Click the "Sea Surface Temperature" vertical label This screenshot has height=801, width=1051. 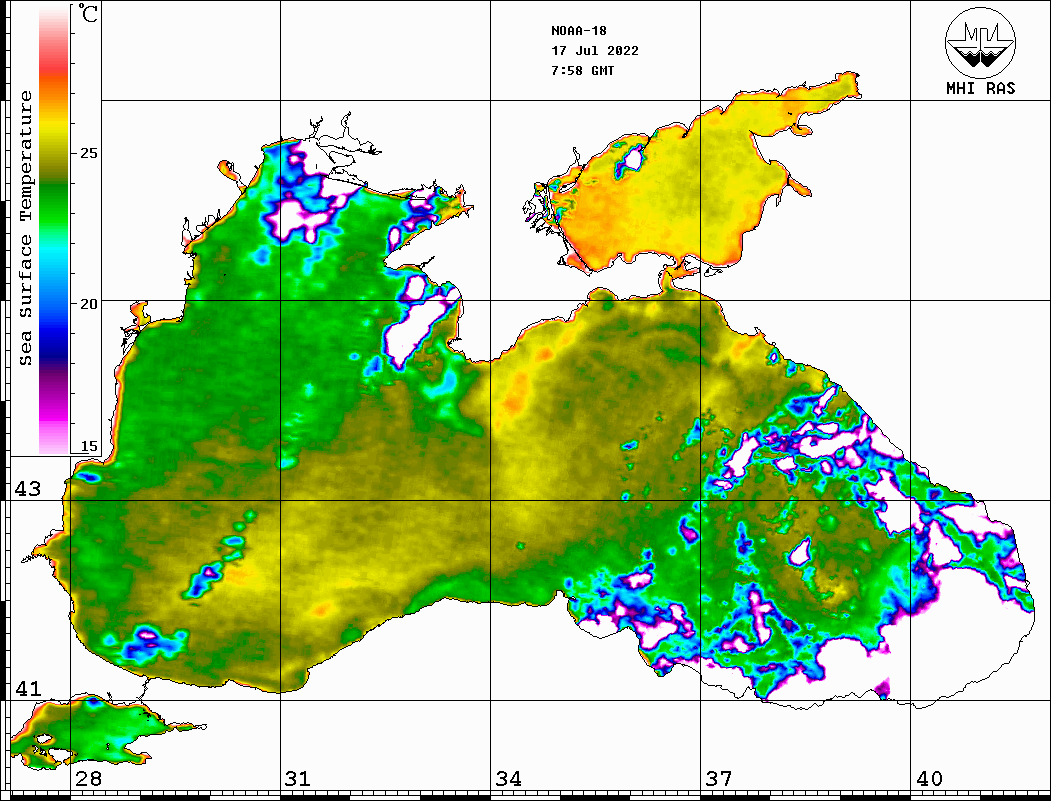pyautogui.click(x=25, y=228)
